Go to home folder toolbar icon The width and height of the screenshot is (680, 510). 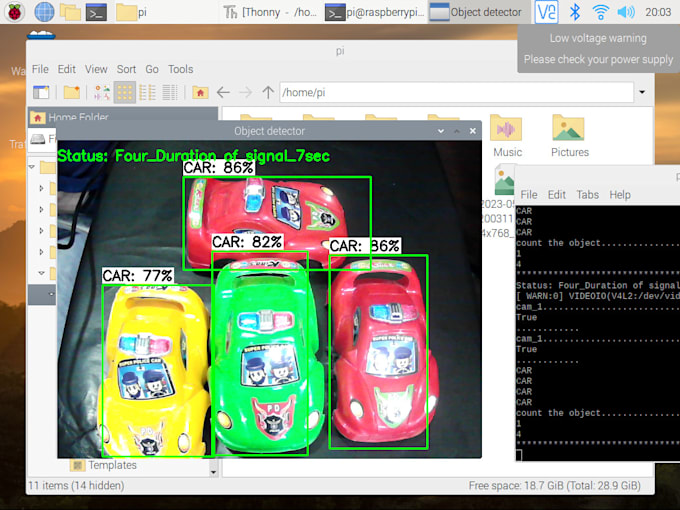point(200,92)
